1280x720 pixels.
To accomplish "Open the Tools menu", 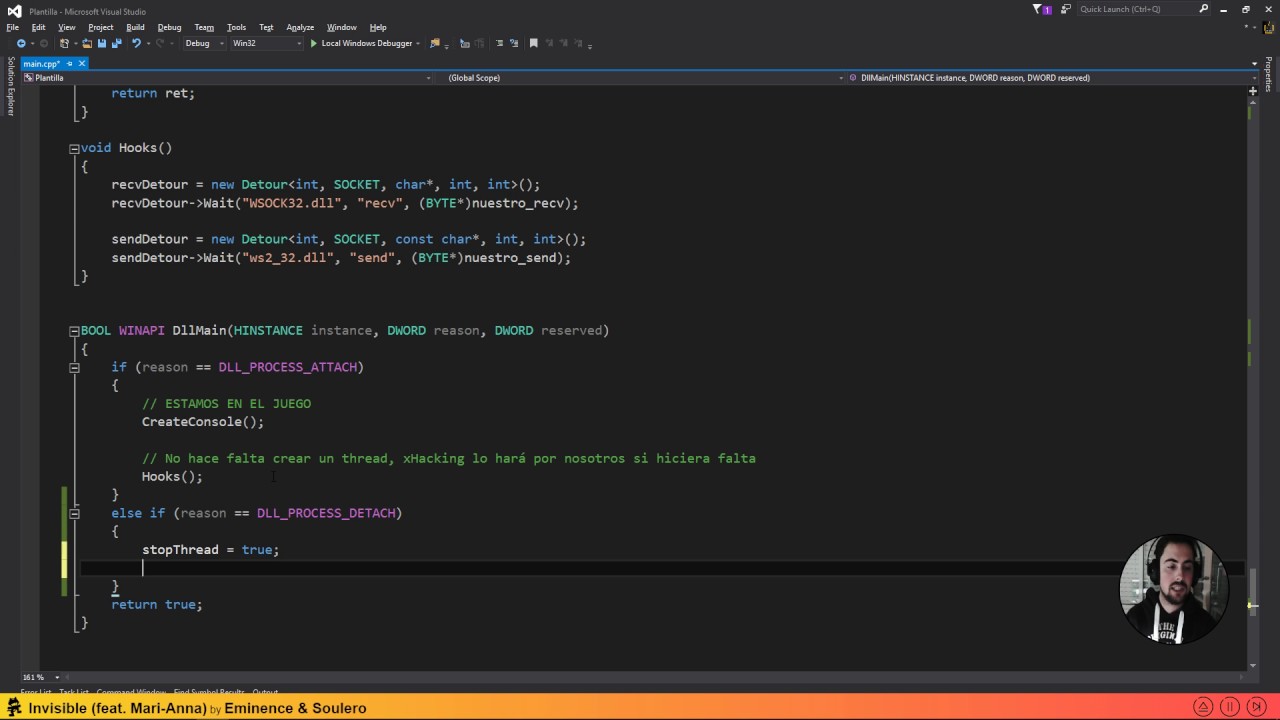I will point(236,27).
